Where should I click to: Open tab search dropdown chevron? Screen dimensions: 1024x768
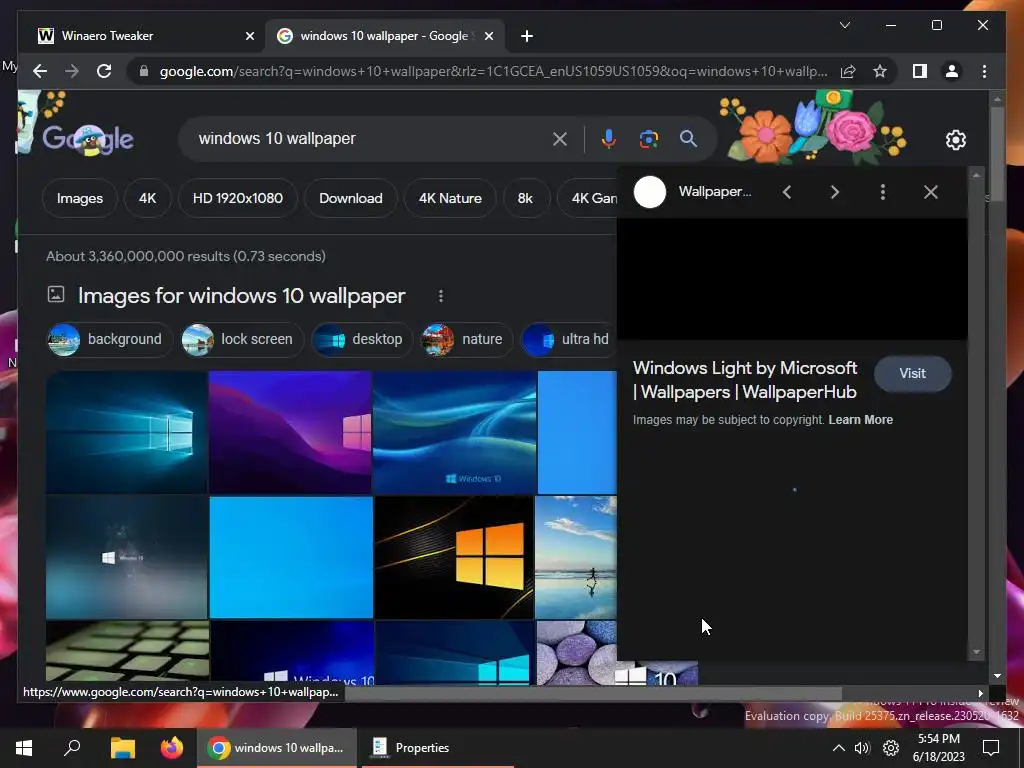click(x=844, y=25)
